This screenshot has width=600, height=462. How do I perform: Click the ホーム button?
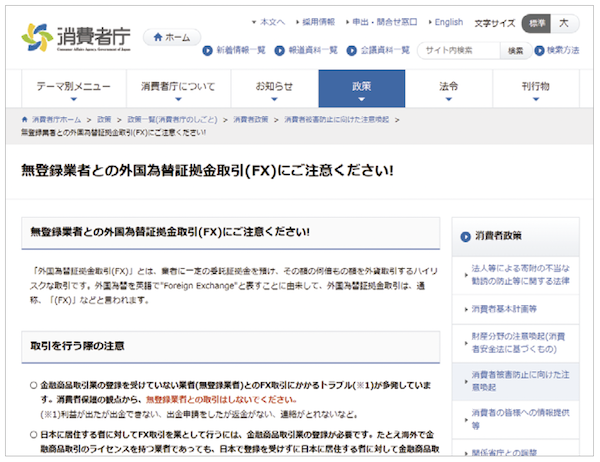pyautogui.click(x=172, y=37)
